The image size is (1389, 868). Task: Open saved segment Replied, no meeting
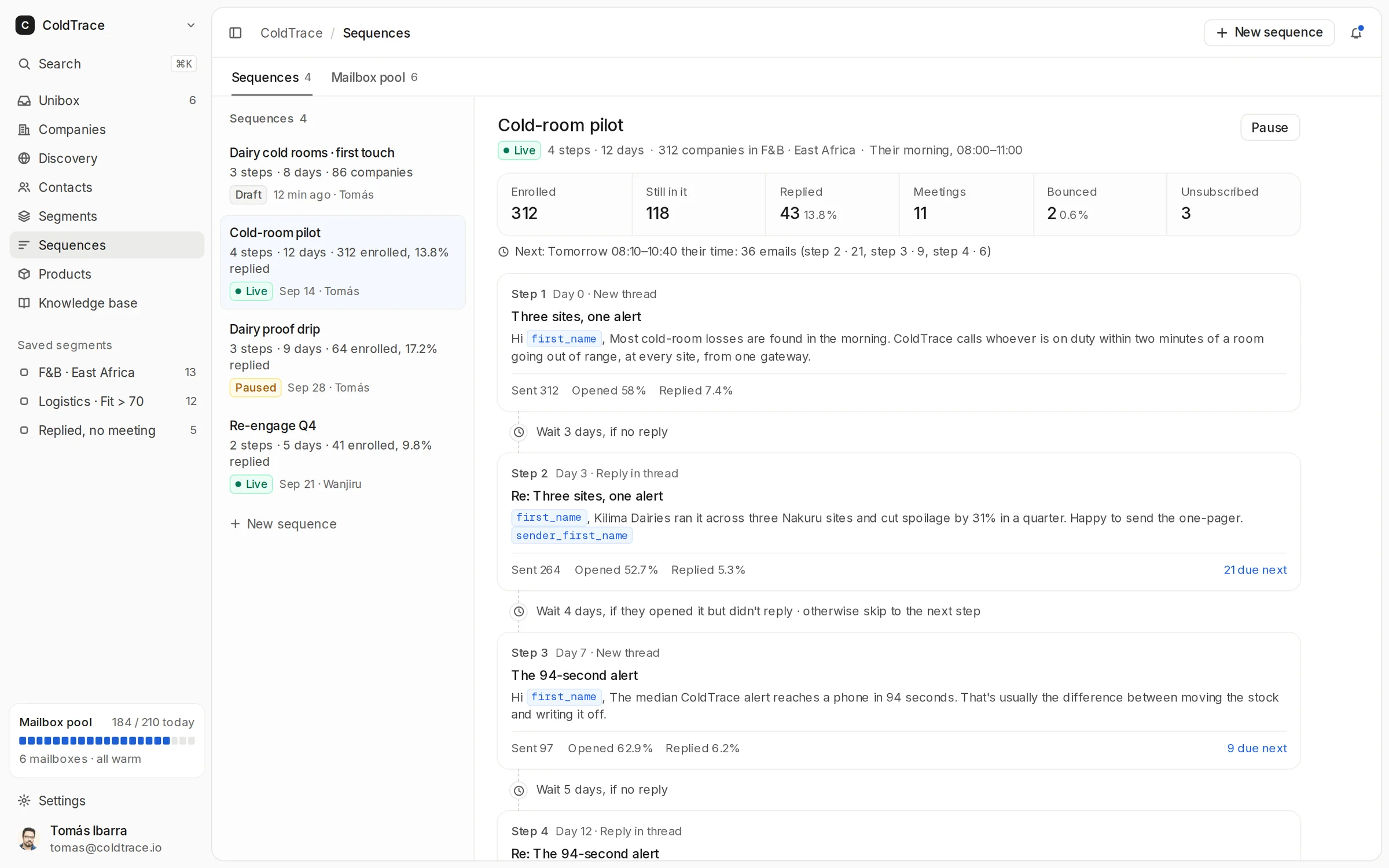107,430
